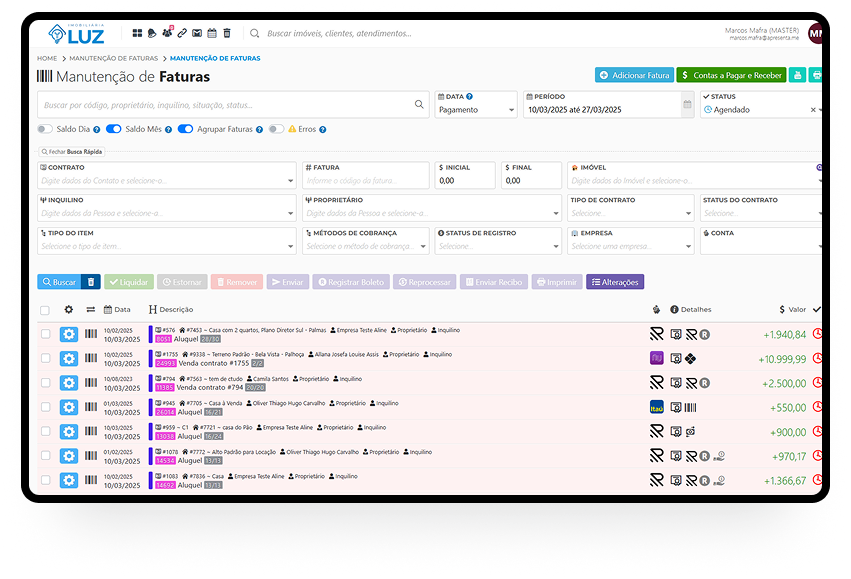Expand the Proprietário dropdown
The width and height of the screenshot is (851, 579).
pyautogui.click(x=556, y=213)
